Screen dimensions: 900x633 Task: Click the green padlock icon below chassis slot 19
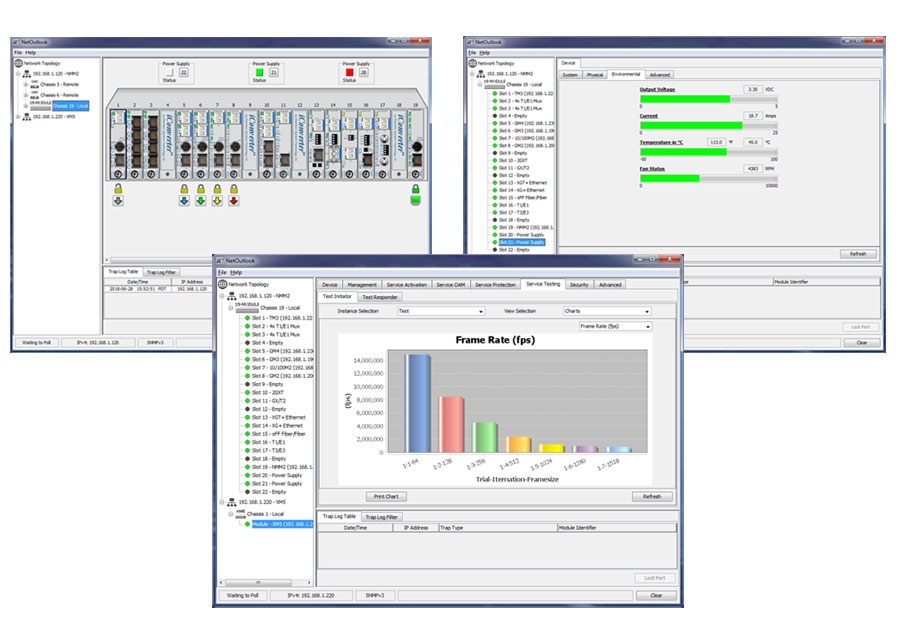coord(414,187)
